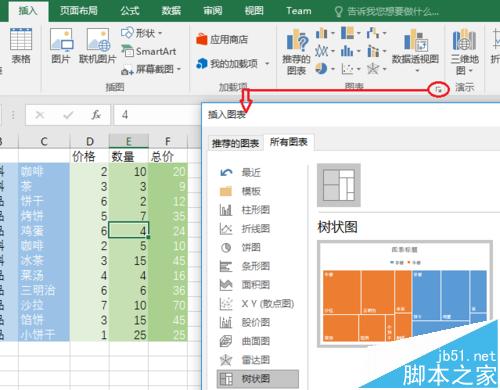500x390 pixels.
Task: Click the 价格 header cell
Action: (x=90, y=156)
